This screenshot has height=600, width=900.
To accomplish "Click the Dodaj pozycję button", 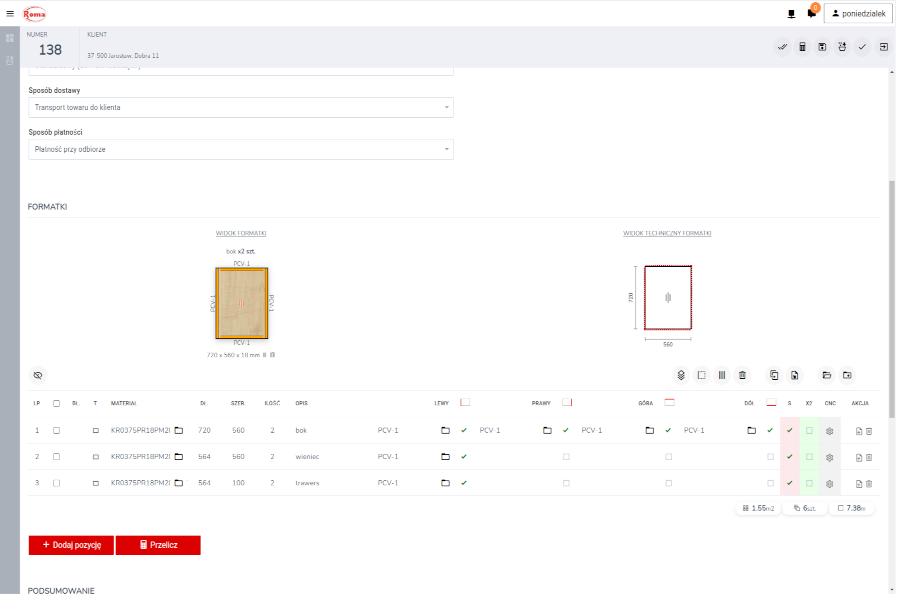I will [71, 545].
